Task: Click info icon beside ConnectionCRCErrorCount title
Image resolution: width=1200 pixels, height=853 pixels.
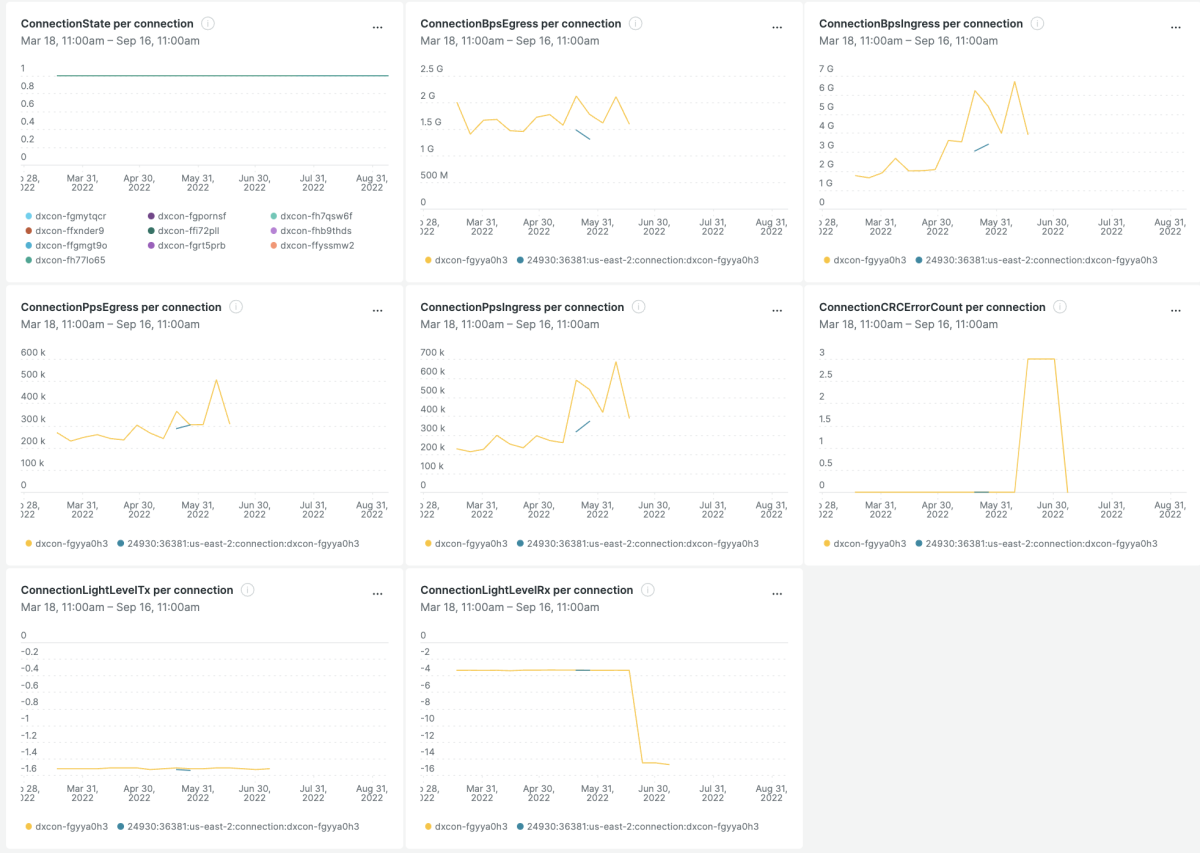Action: (x=1060, y=307)
